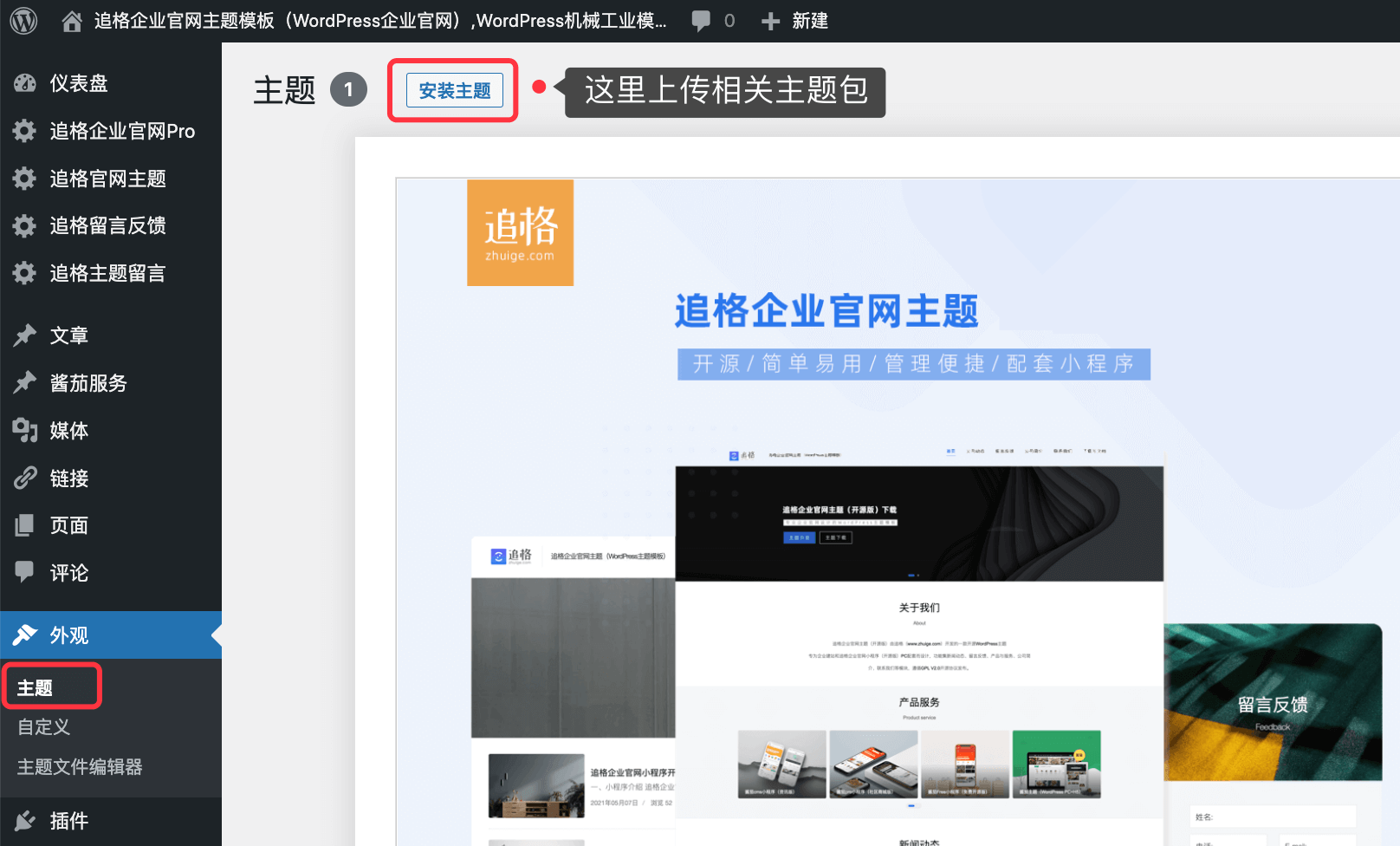Open 主题文件编辑器 submenu item
The image size is (1400, 846).
(x=80, y=767)
